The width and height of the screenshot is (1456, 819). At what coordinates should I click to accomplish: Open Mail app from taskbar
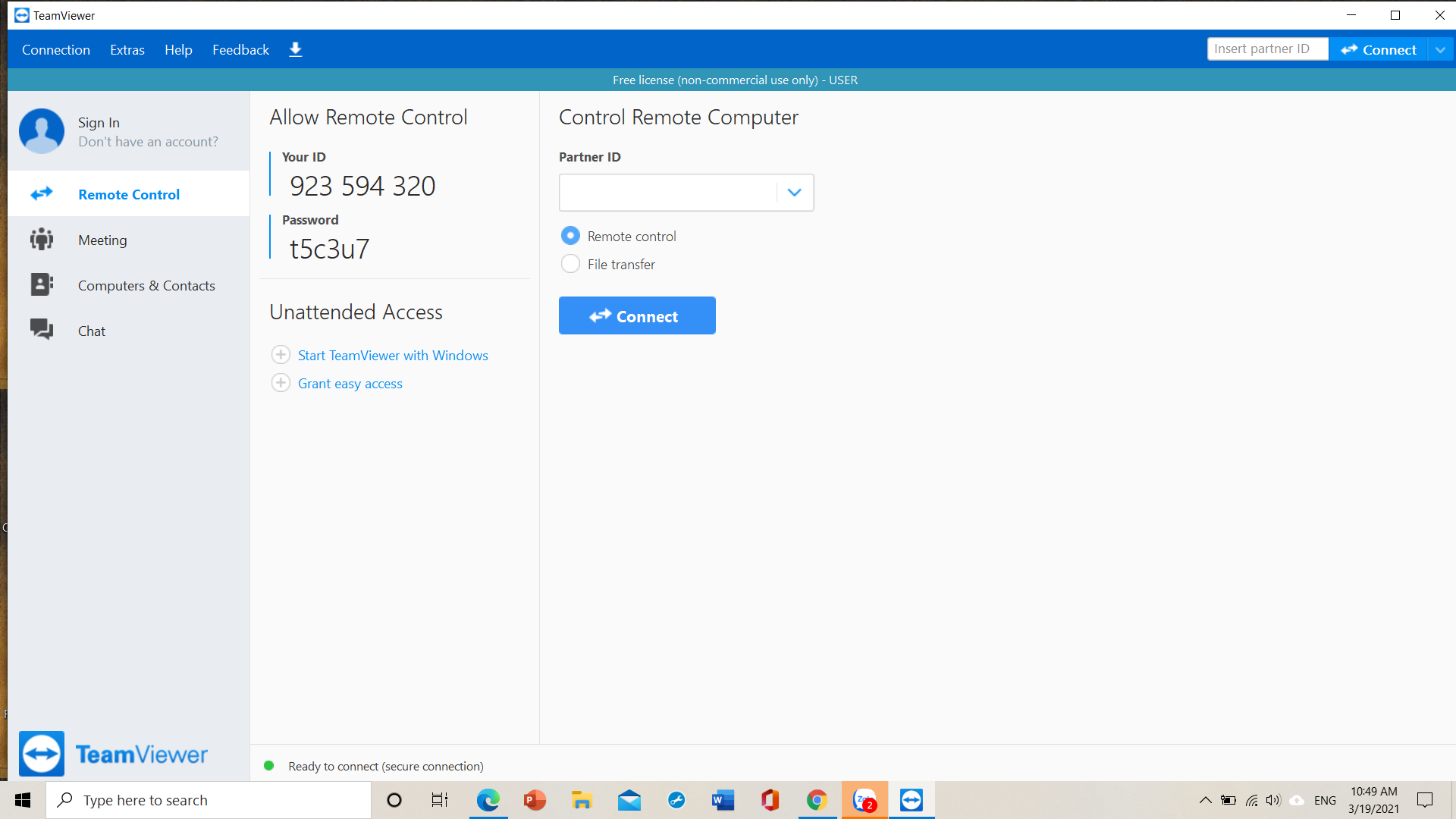[629, 800]
